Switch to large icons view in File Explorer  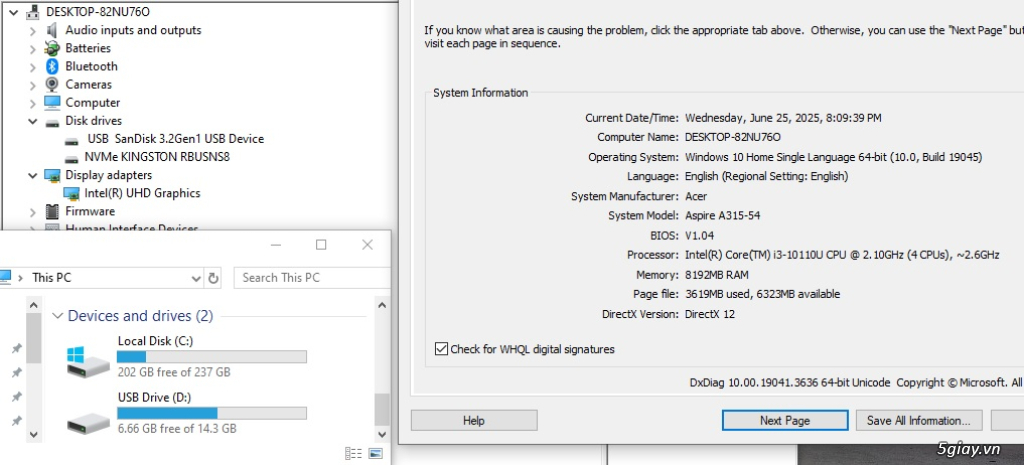[x=375, y=453]
